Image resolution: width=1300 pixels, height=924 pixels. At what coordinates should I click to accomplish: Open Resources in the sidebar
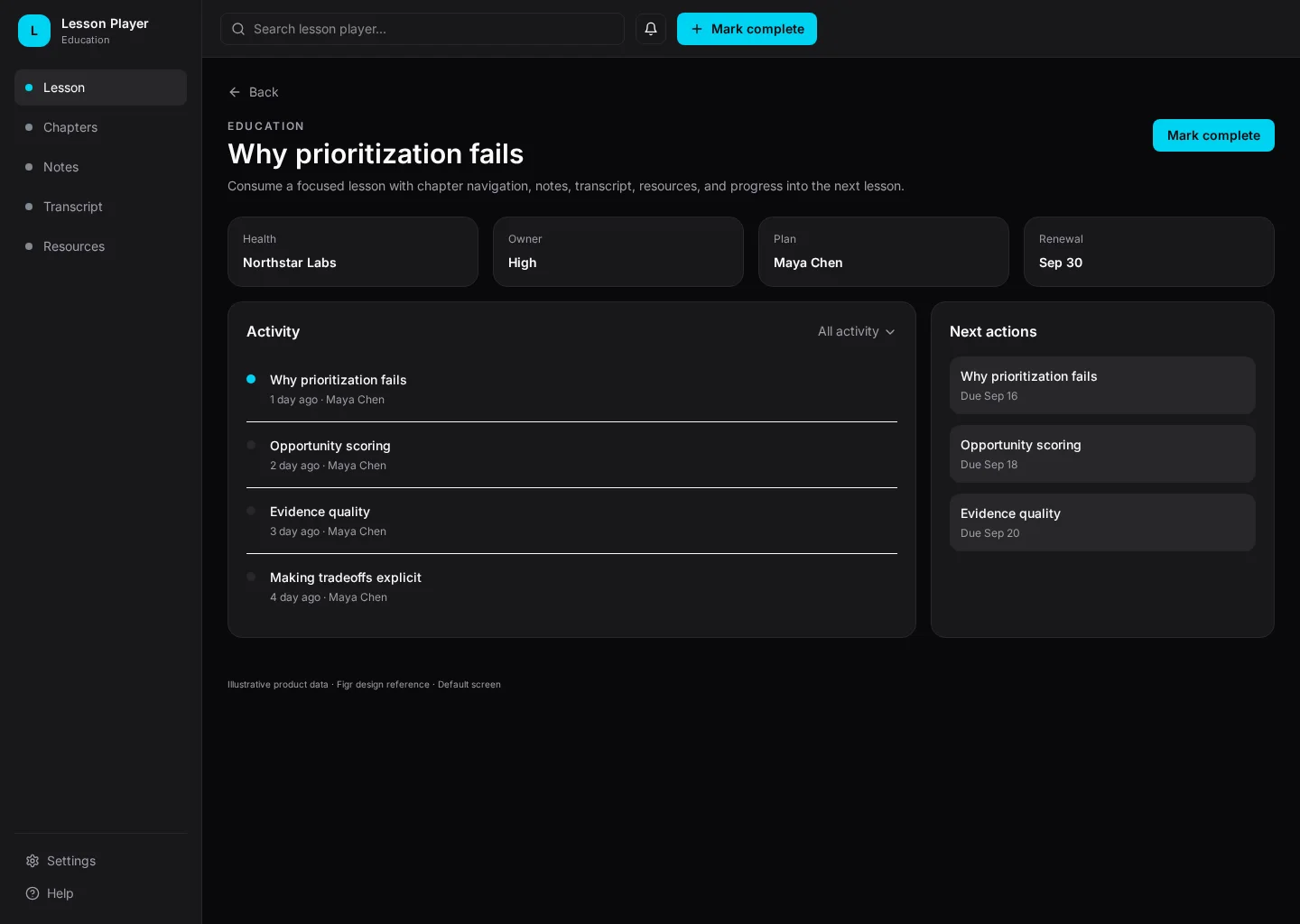(x=100, y=246)
